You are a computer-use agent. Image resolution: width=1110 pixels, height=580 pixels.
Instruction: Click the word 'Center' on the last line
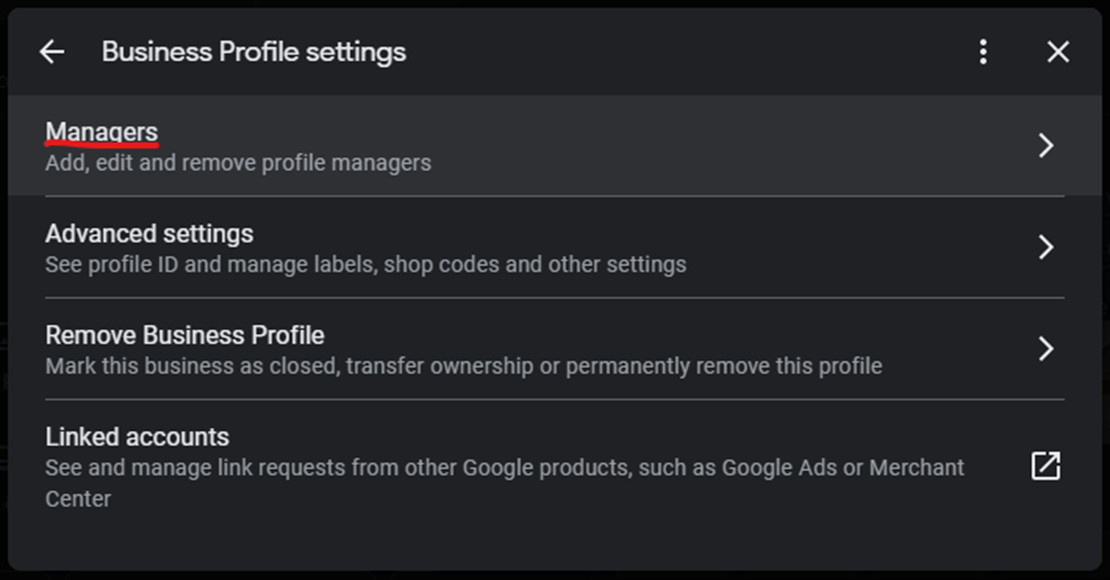78,499
